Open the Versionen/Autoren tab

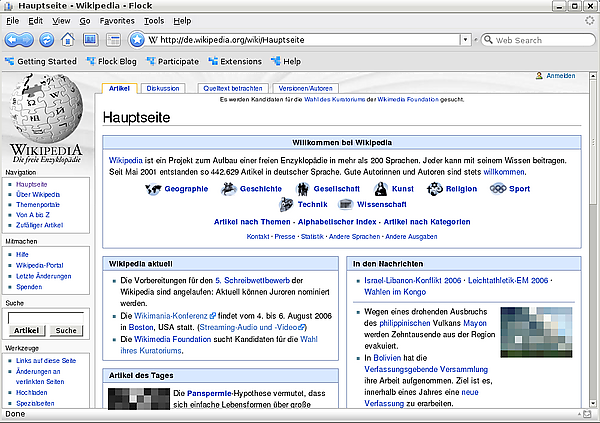click(305, 88)
